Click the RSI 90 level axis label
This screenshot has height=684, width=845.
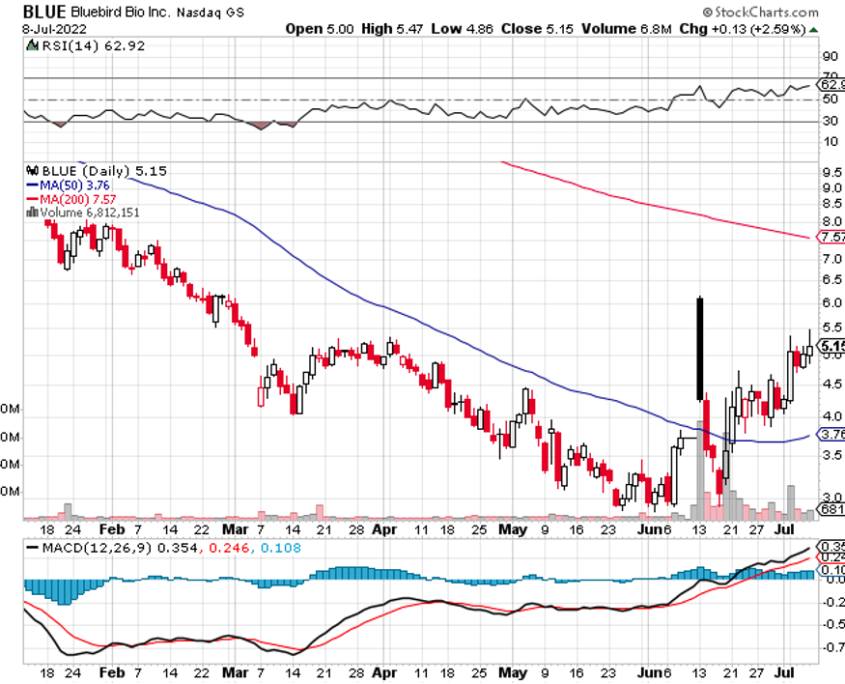click(x=830, y=56)
